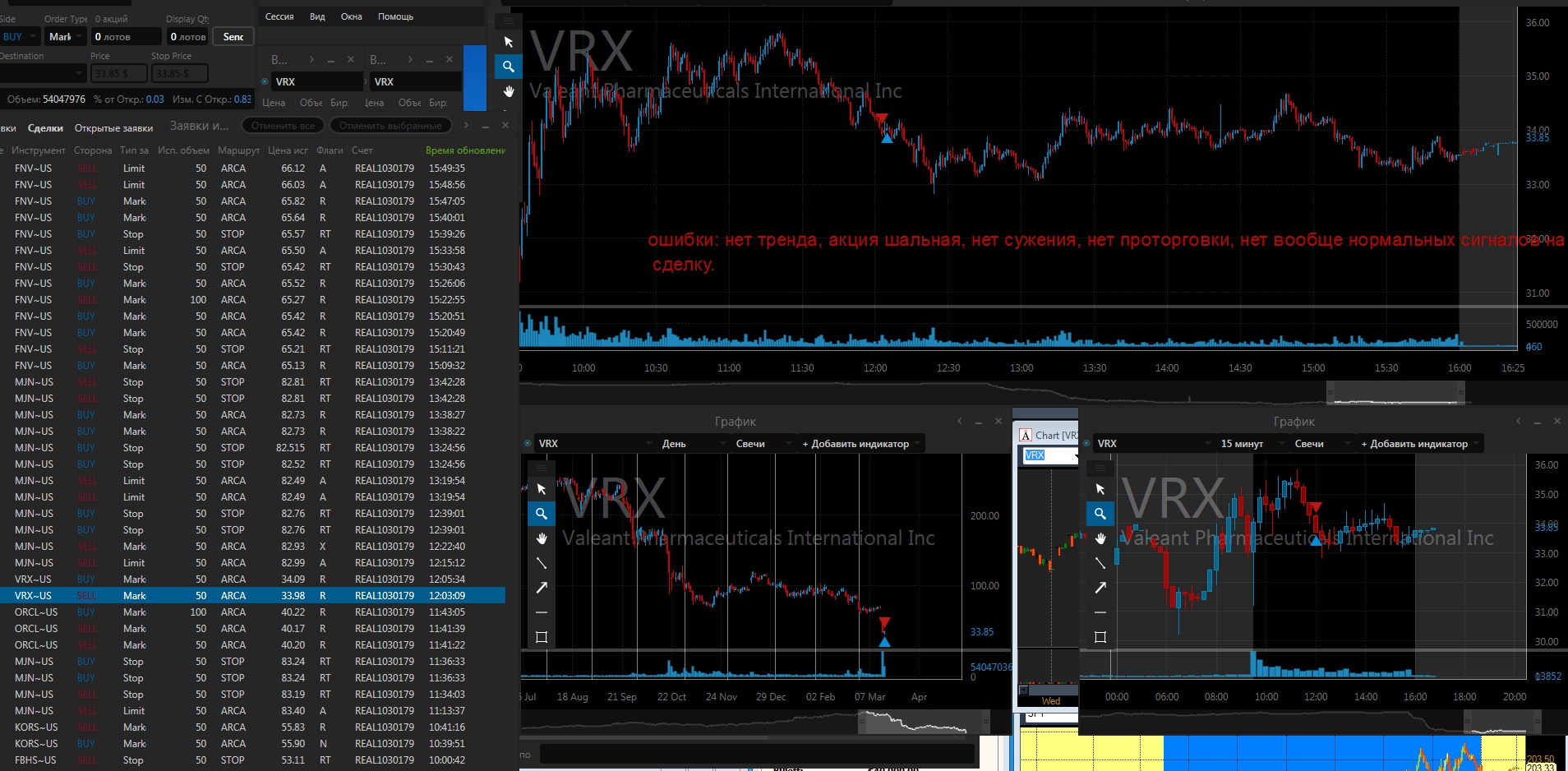Open the BUY side dropdown
Viewport: 1568px width, 771px height.
tap(20, 36)
